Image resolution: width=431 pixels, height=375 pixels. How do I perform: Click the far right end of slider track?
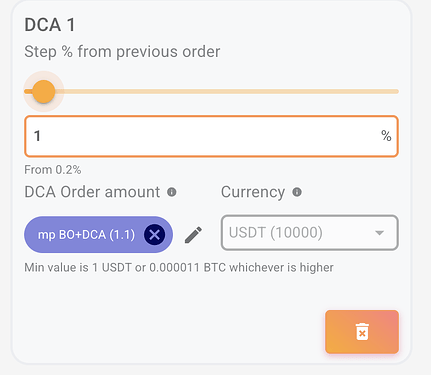point(396,91)
